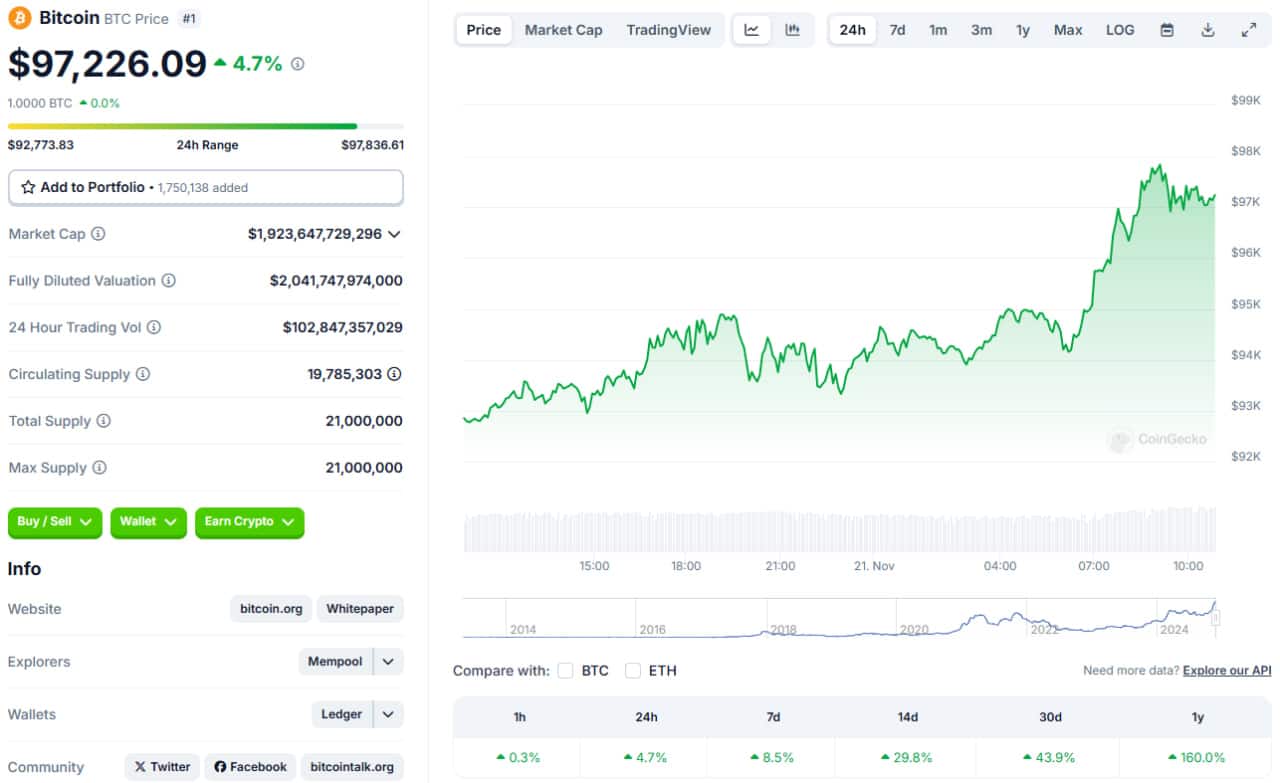Click the $2,041,747,974,000 valuation value
1280x783 pixels.
coord(336,281)
